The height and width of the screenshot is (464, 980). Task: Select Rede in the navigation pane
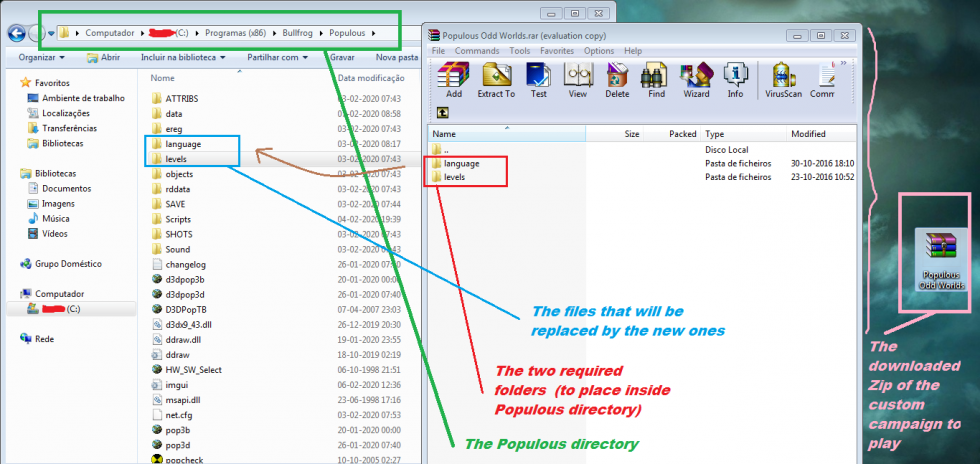37,339
